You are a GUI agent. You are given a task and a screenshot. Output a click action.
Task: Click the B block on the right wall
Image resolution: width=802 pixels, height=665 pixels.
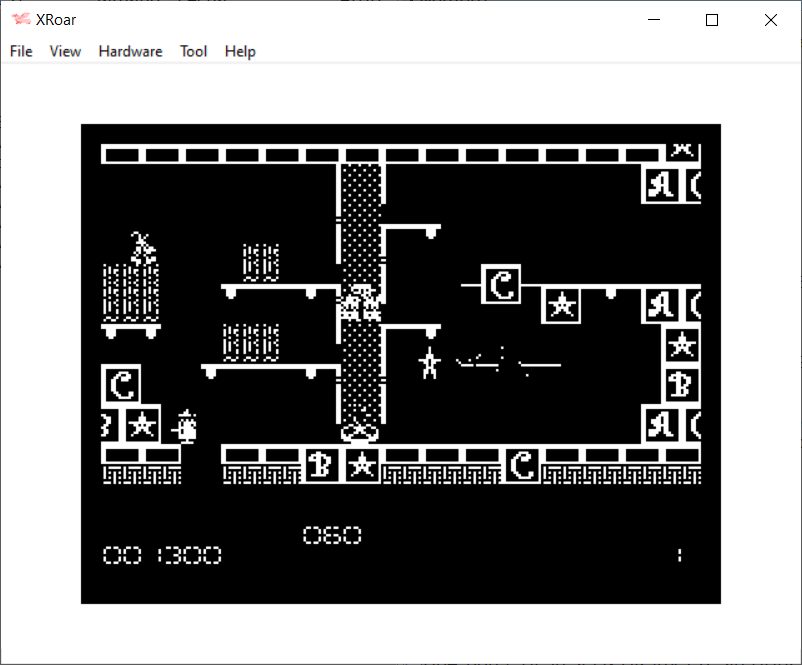click(x=681, y=385)
